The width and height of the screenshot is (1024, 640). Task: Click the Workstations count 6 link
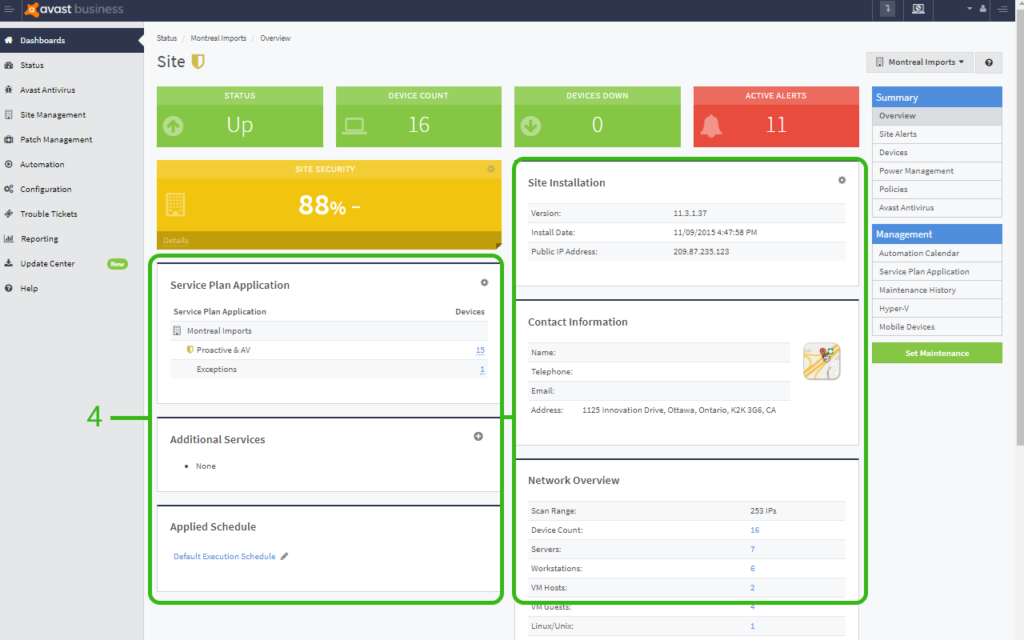(x=752, y=569)
